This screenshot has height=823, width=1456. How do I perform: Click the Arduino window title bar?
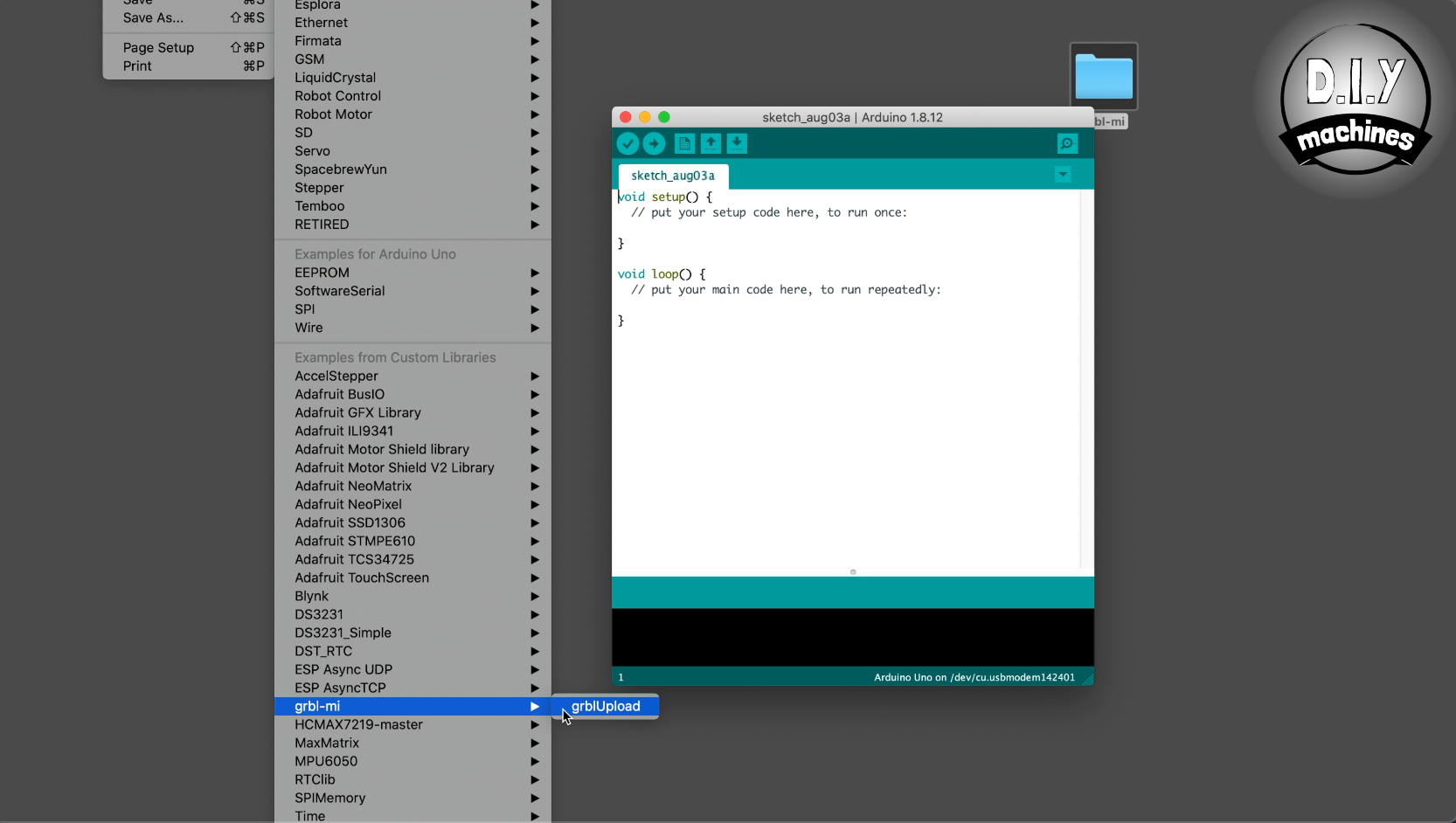pos(853,117)
